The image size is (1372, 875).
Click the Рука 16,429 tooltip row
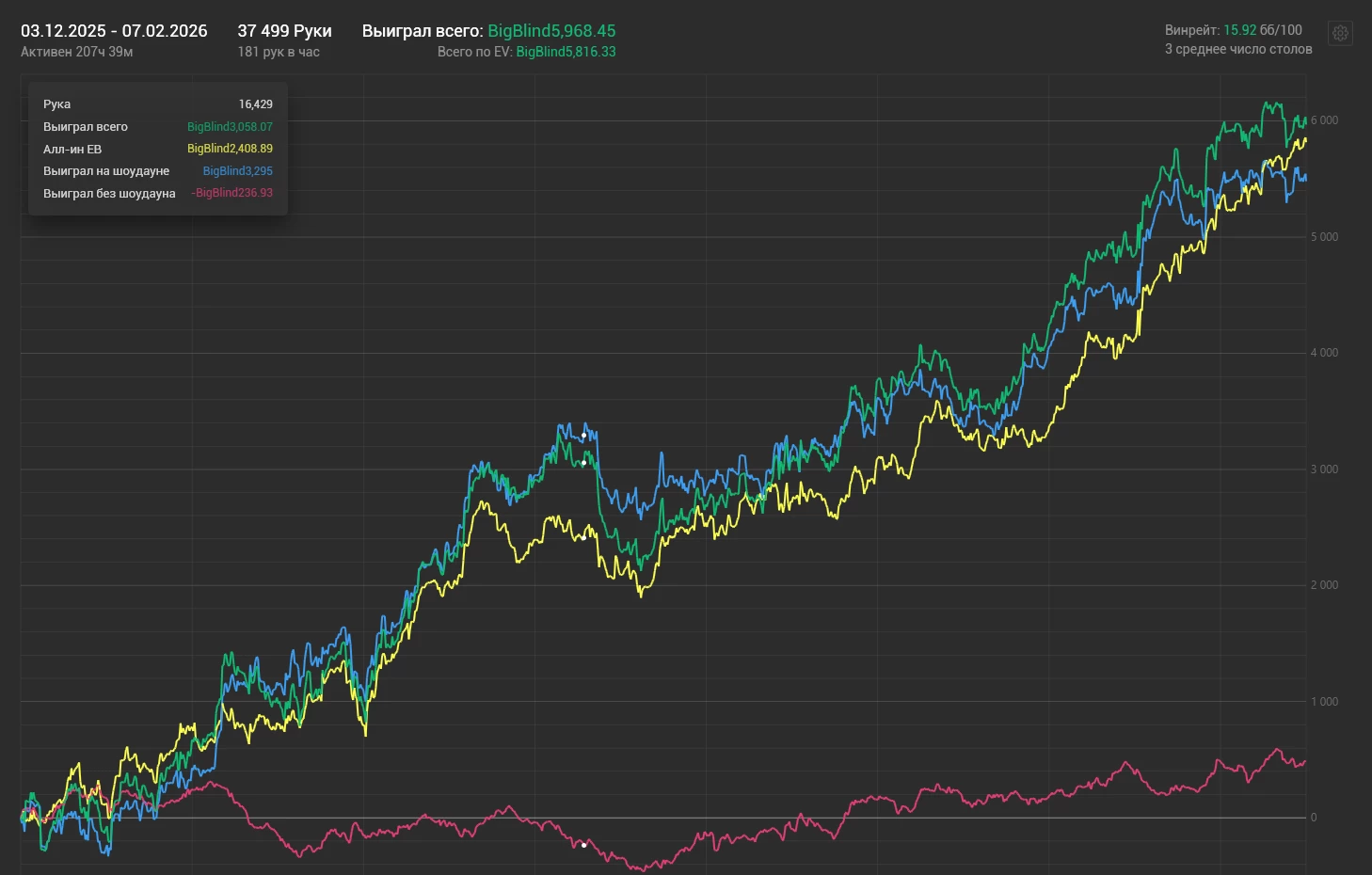(157, 104)
